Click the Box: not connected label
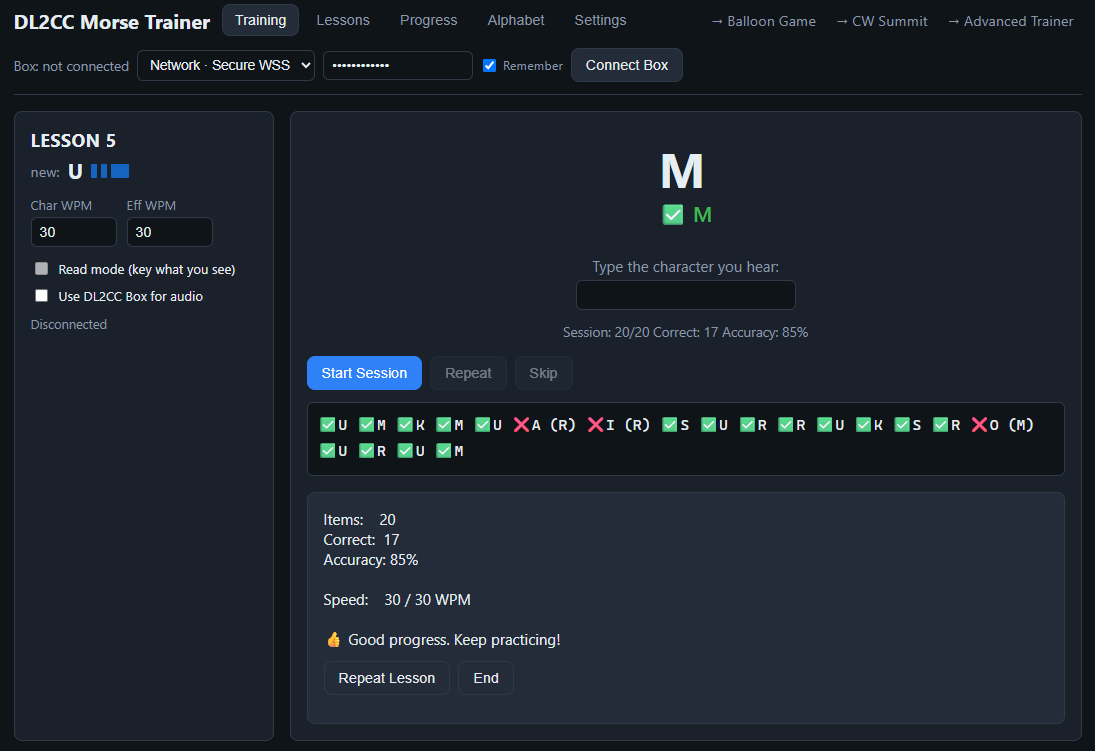 click(x=71, y=66)
